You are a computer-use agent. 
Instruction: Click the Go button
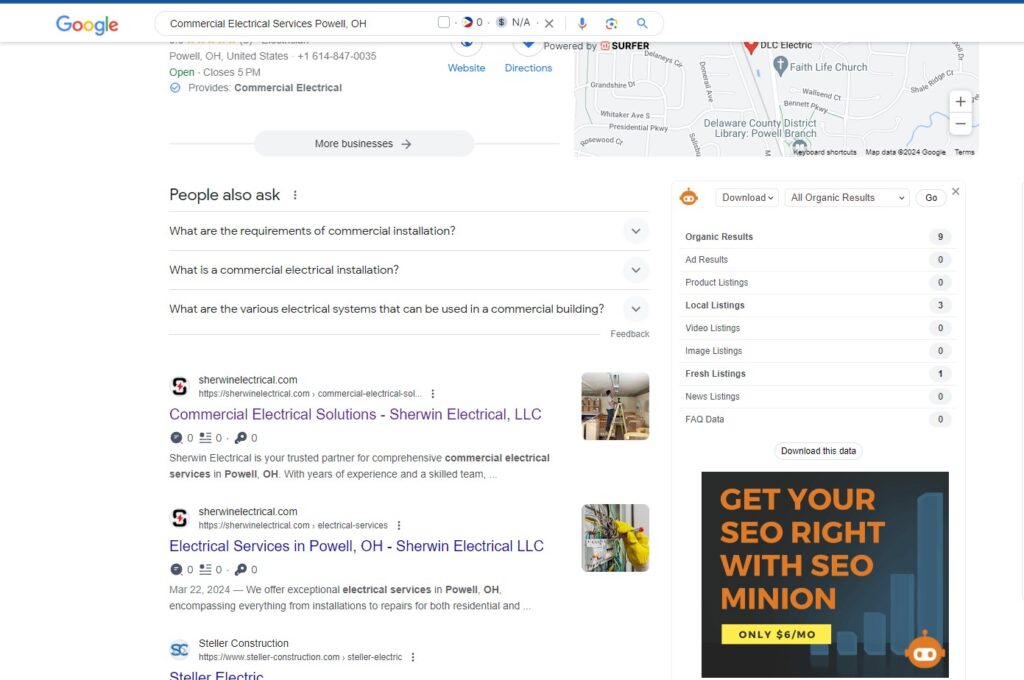(x=931, y=197)
